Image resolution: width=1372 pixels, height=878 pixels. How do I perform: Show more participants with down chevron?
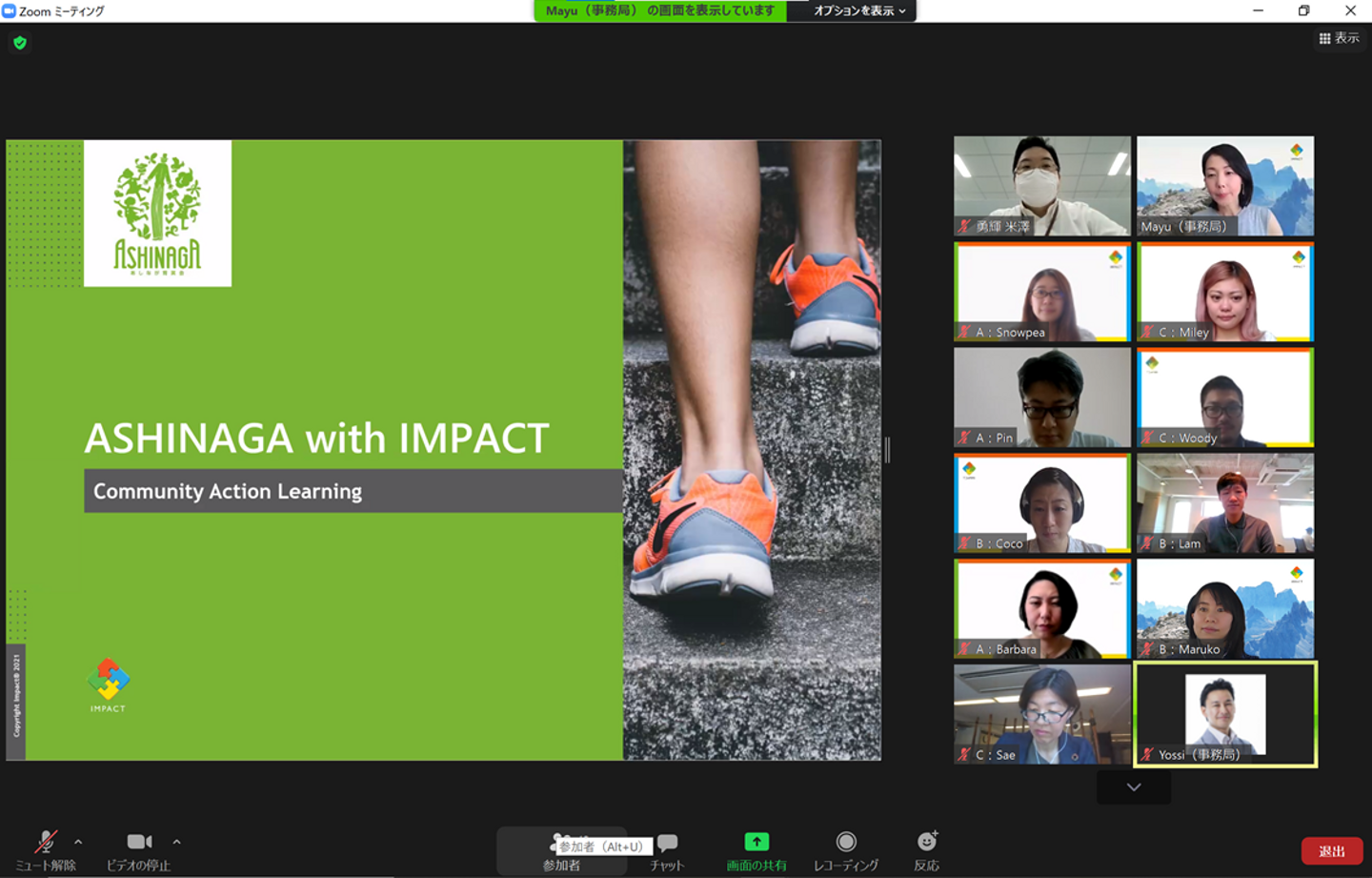[x=1134, y=787]
